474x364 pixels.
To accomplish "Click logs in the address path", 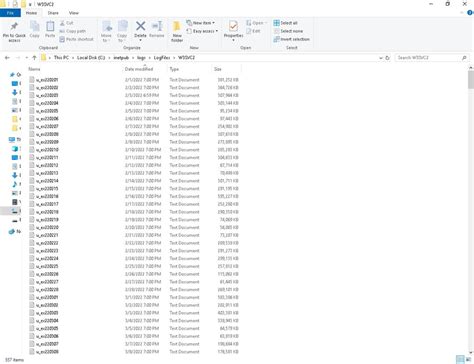I will tap(141, 58).
